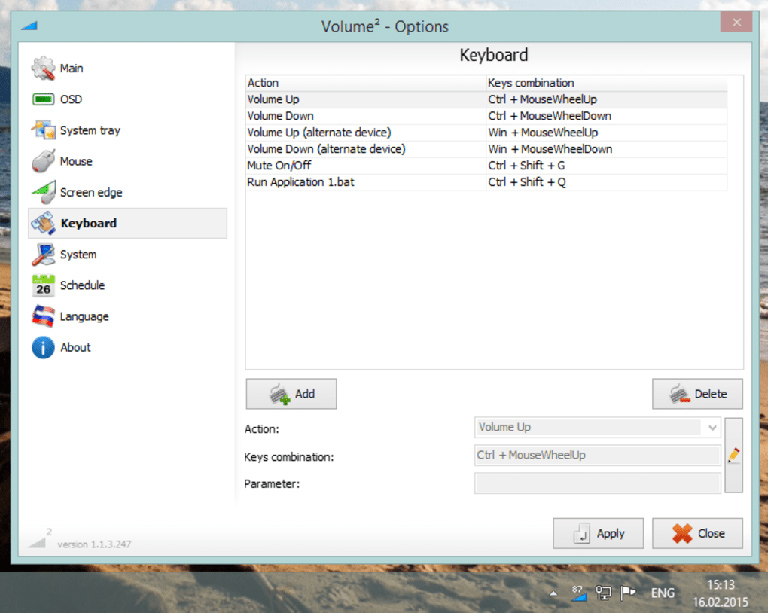The height and width of the screenshot is (613, 768).
Task: Open Screen edge settings
Action: pos(91,192)
